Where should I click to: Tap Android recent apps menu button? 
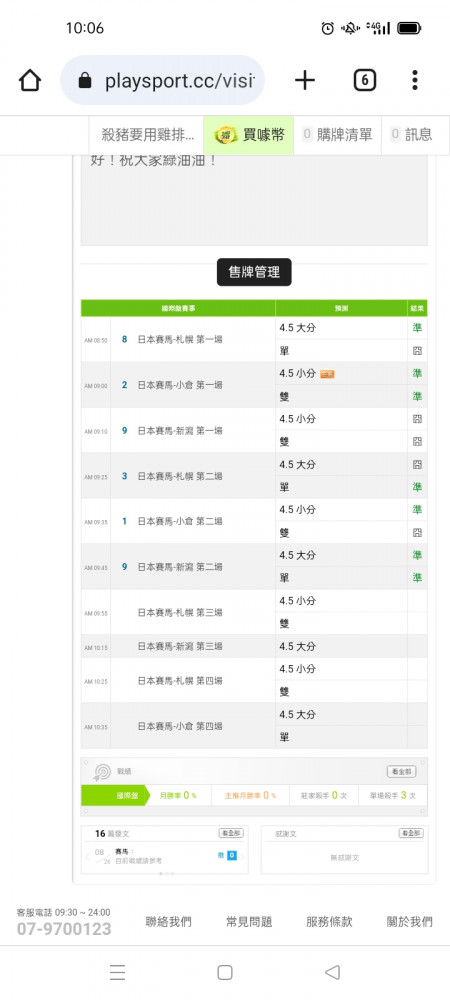click(117, 972)
